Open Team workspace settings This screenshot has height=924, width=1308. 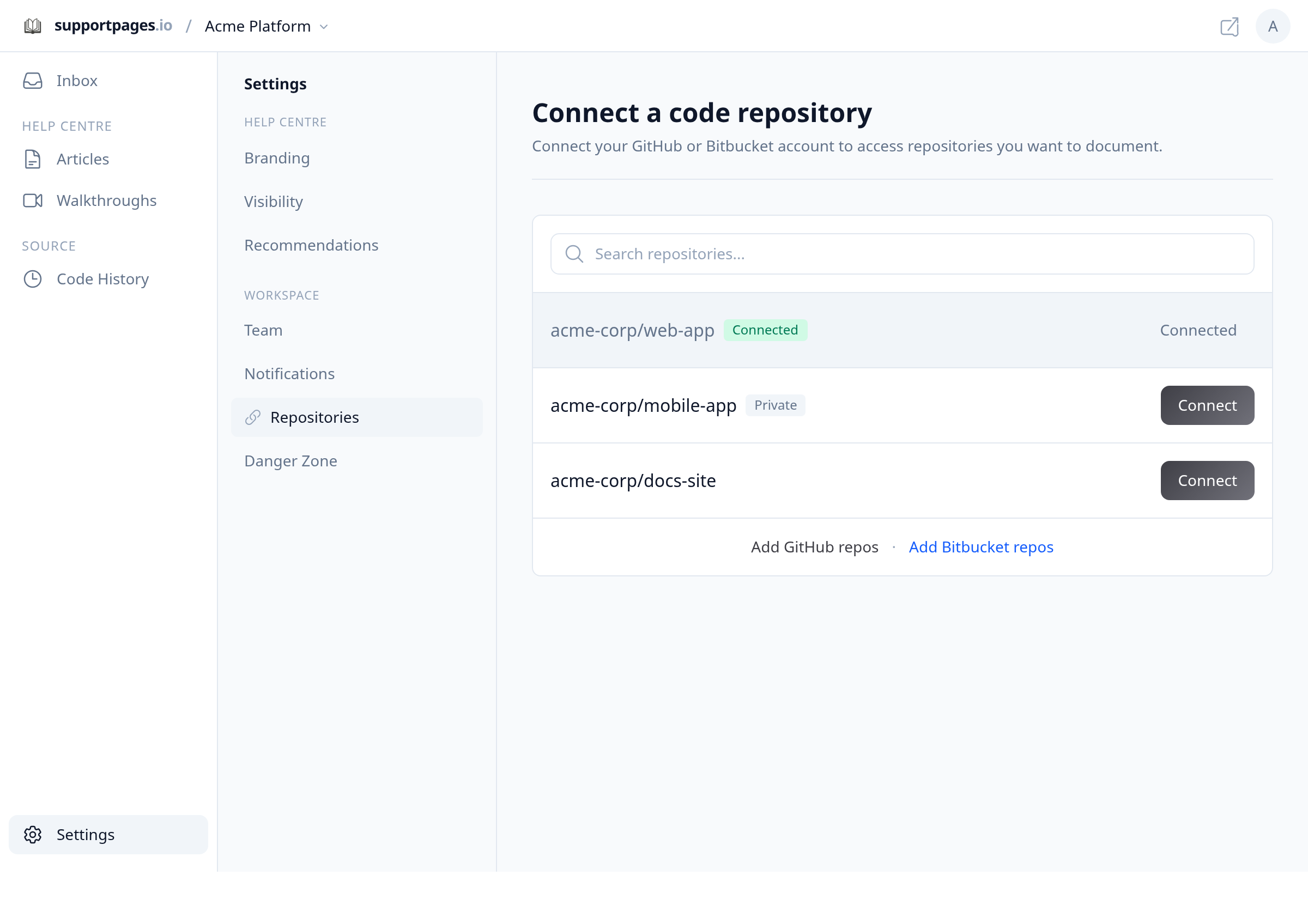click(263, 330)
